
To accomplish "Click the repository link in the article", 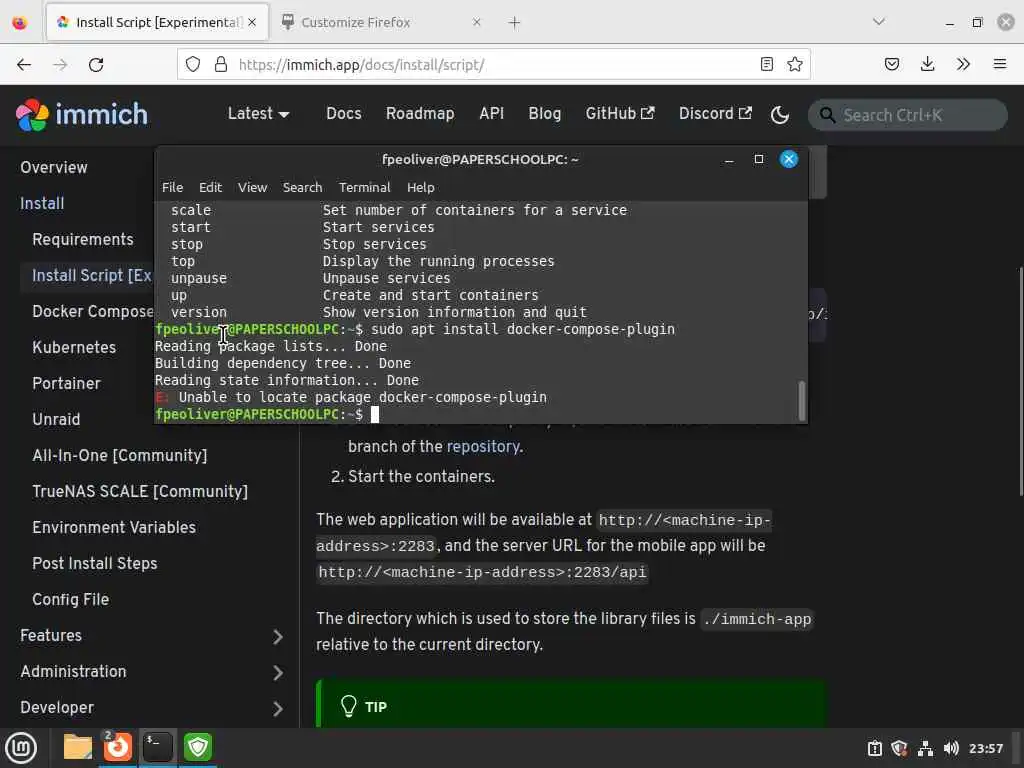I will (483, 447).
